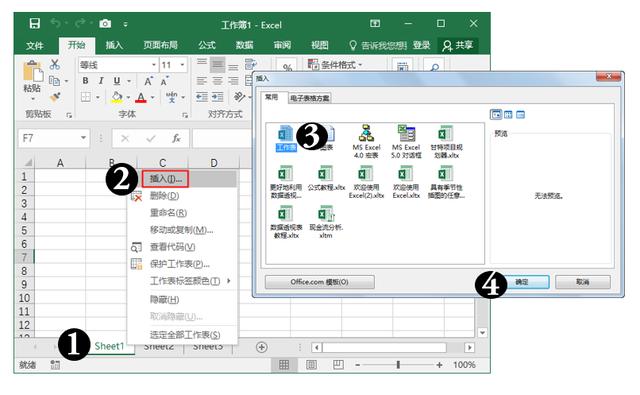Switch to the 页面布局 ribbon tab
Image resolution: width=640 pixels, height=395 pixels.
coord(160,45)
